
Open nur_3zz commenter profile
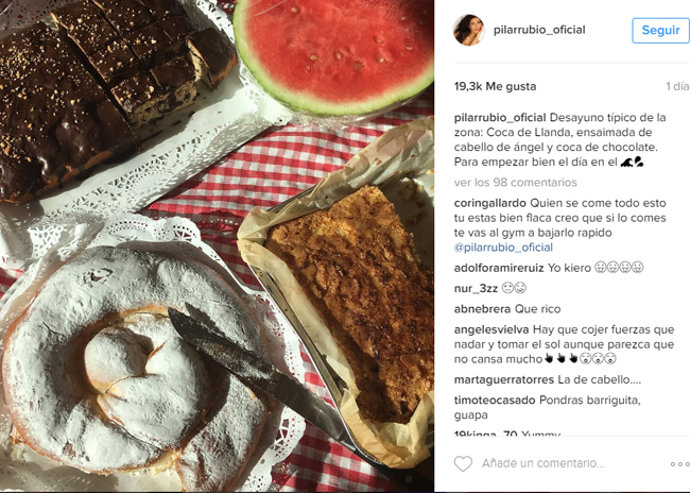pos(476,288)
